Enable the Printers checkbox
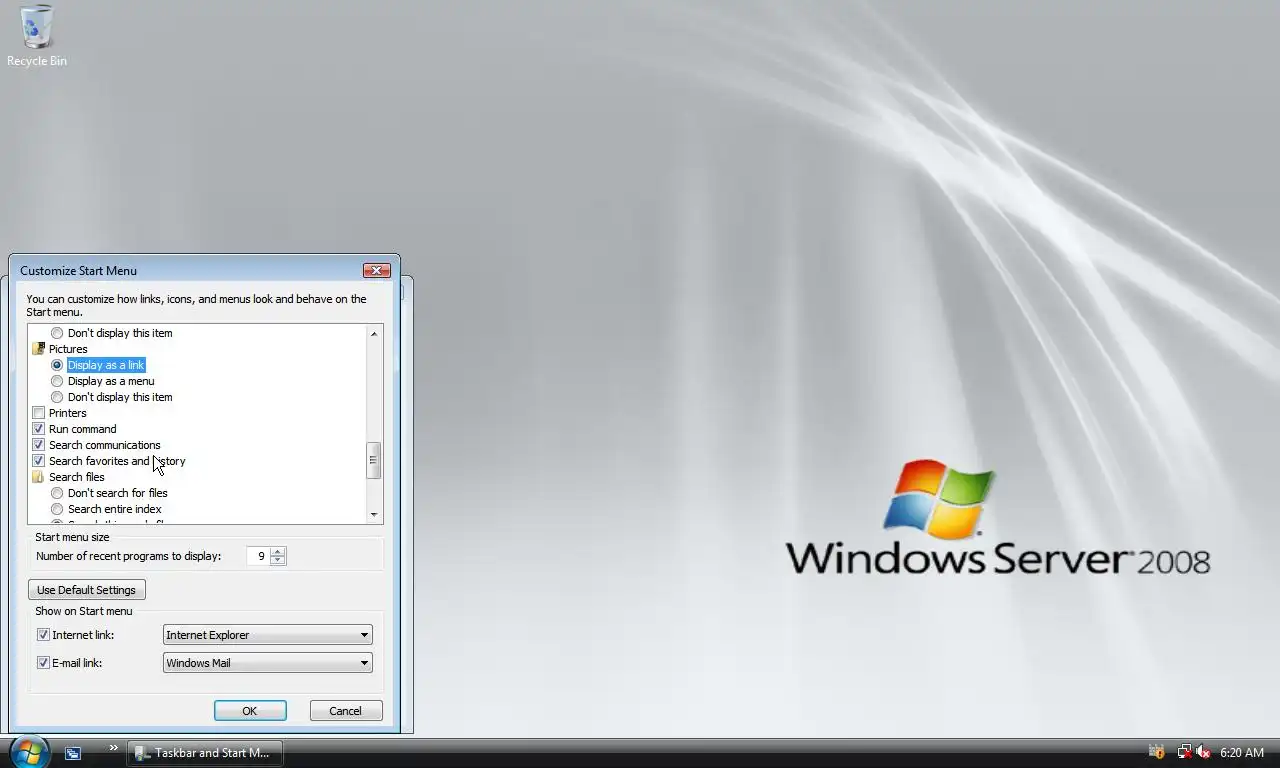The height and width of the screenshot is (768, 1280). [x=39, y=413]
